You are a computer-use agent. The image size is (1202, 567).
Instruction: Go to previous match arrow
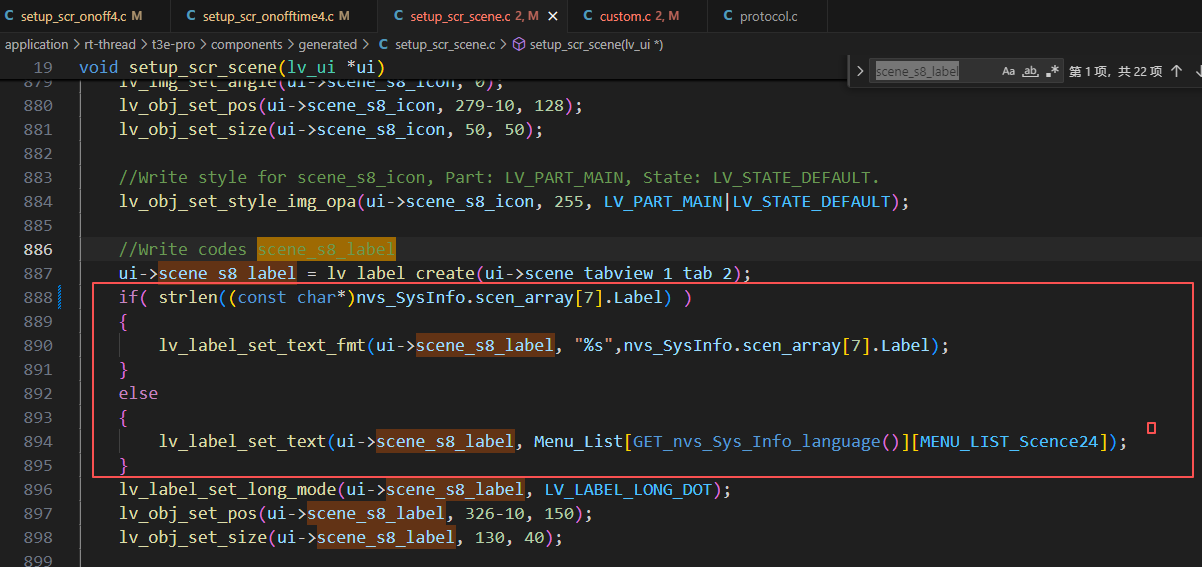1176,71
